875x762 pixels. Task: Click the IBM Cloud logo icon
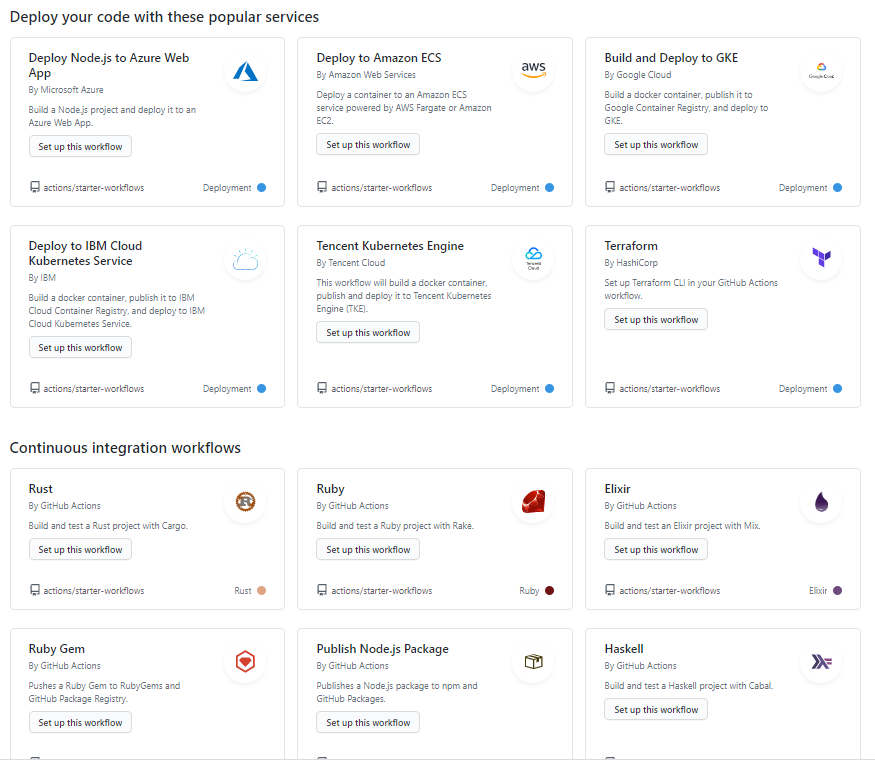(245, 259)
